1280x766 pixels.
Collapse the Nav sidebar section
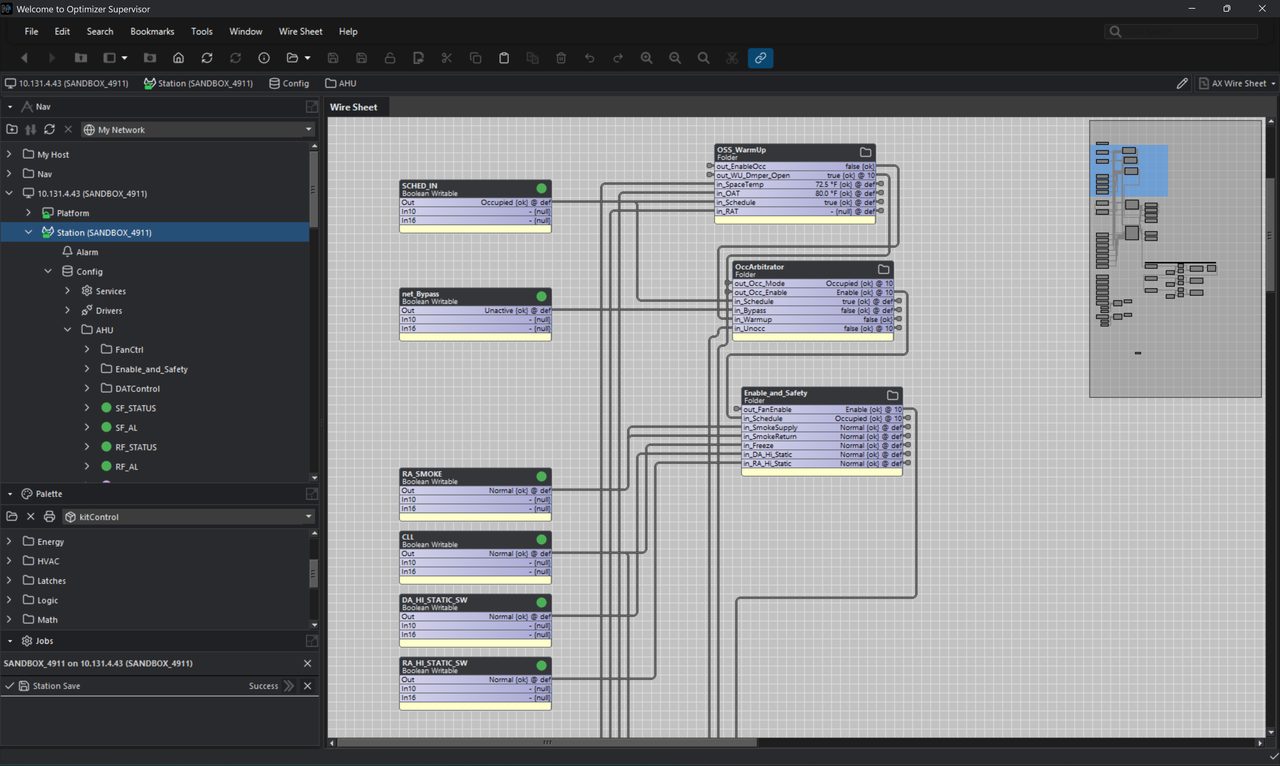10,106
